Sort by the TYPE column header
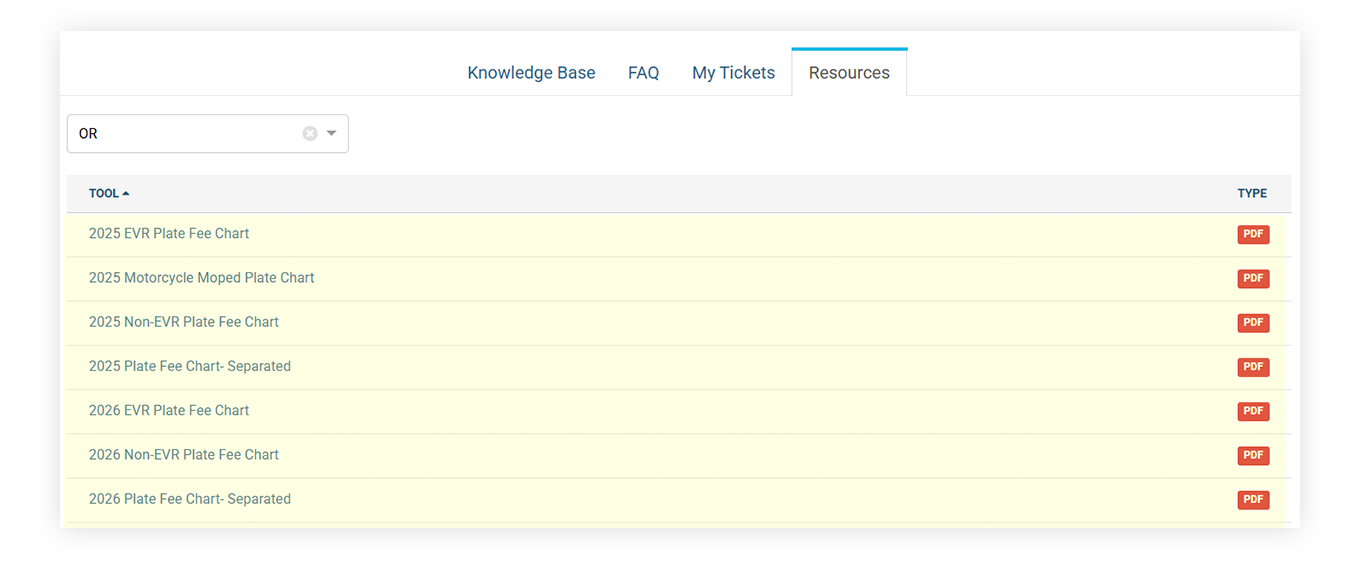1360x570 pixels. (1252, 194)
